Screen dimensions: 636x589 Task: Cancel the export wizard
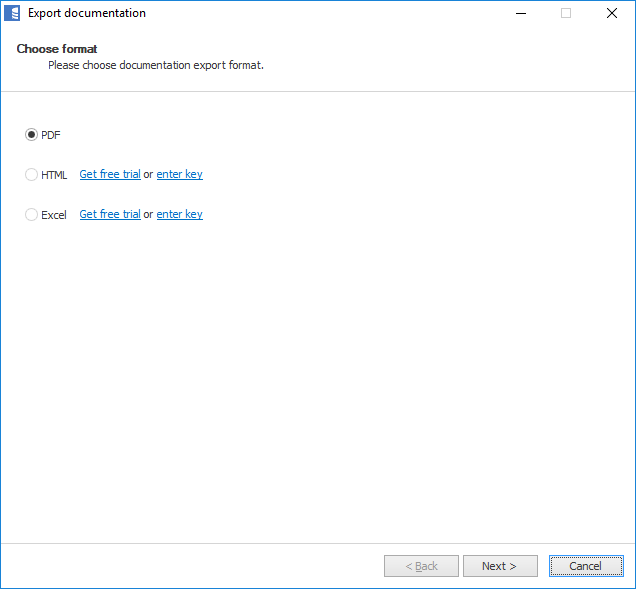[585, 566]
